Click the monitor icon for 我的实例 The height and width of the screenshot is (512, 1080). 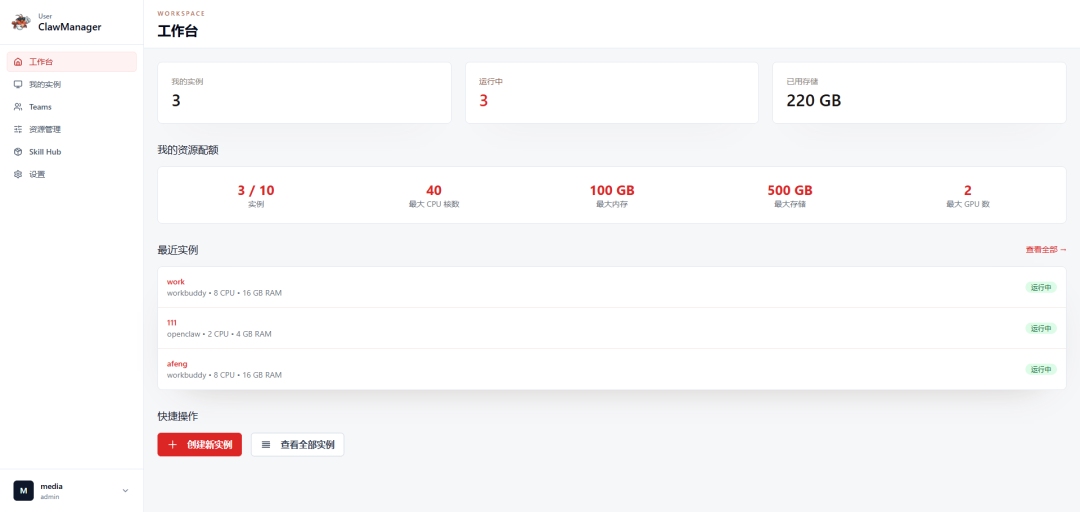(18, 84)
